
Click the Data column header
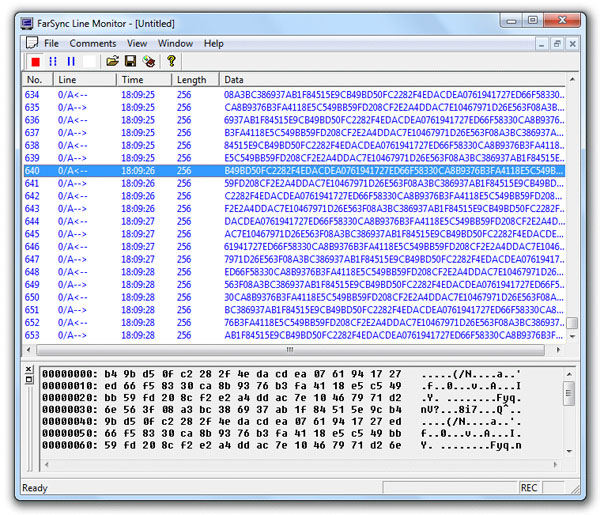[x=392, y=80]
